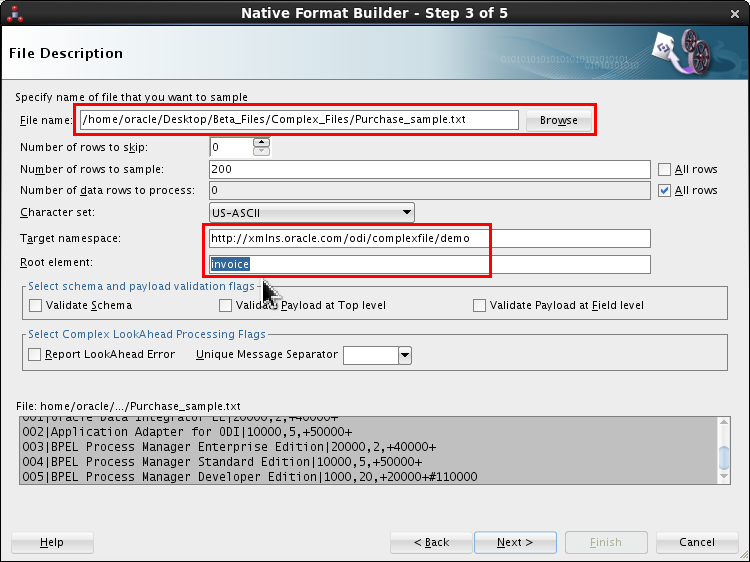The height and width of the screenshot is (562, 750).
Task: Select preview line 002 Application Adapter for ODI
Action: [187, 432]
